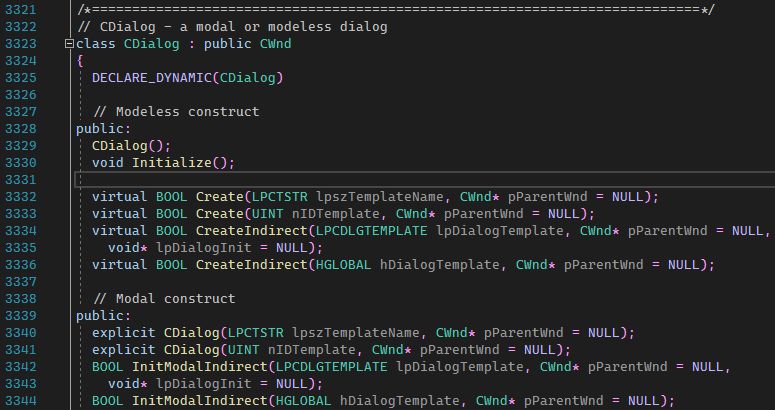Click 'UINT' type on line 3333
Screen dimensions: 775x410
(268, 214)
